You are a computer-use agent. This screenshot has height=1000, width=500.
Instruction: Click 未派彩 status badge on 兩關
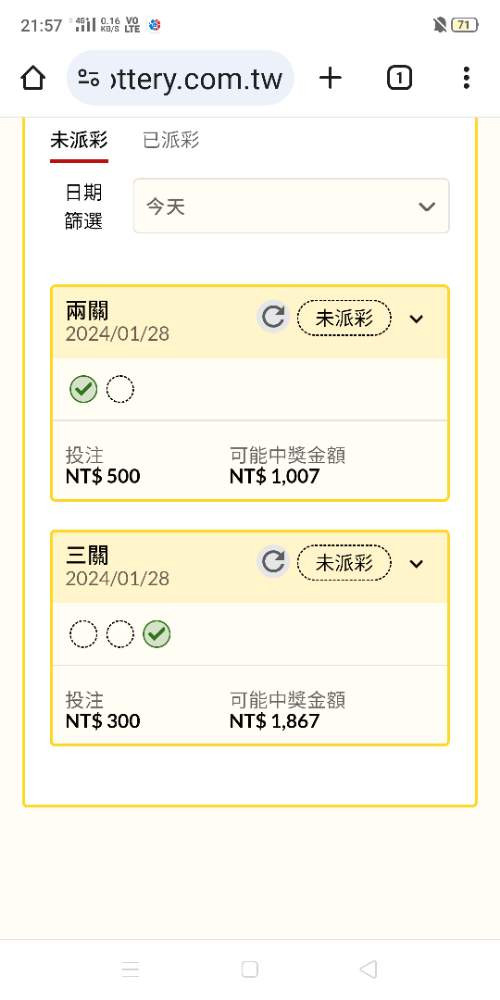344,318
